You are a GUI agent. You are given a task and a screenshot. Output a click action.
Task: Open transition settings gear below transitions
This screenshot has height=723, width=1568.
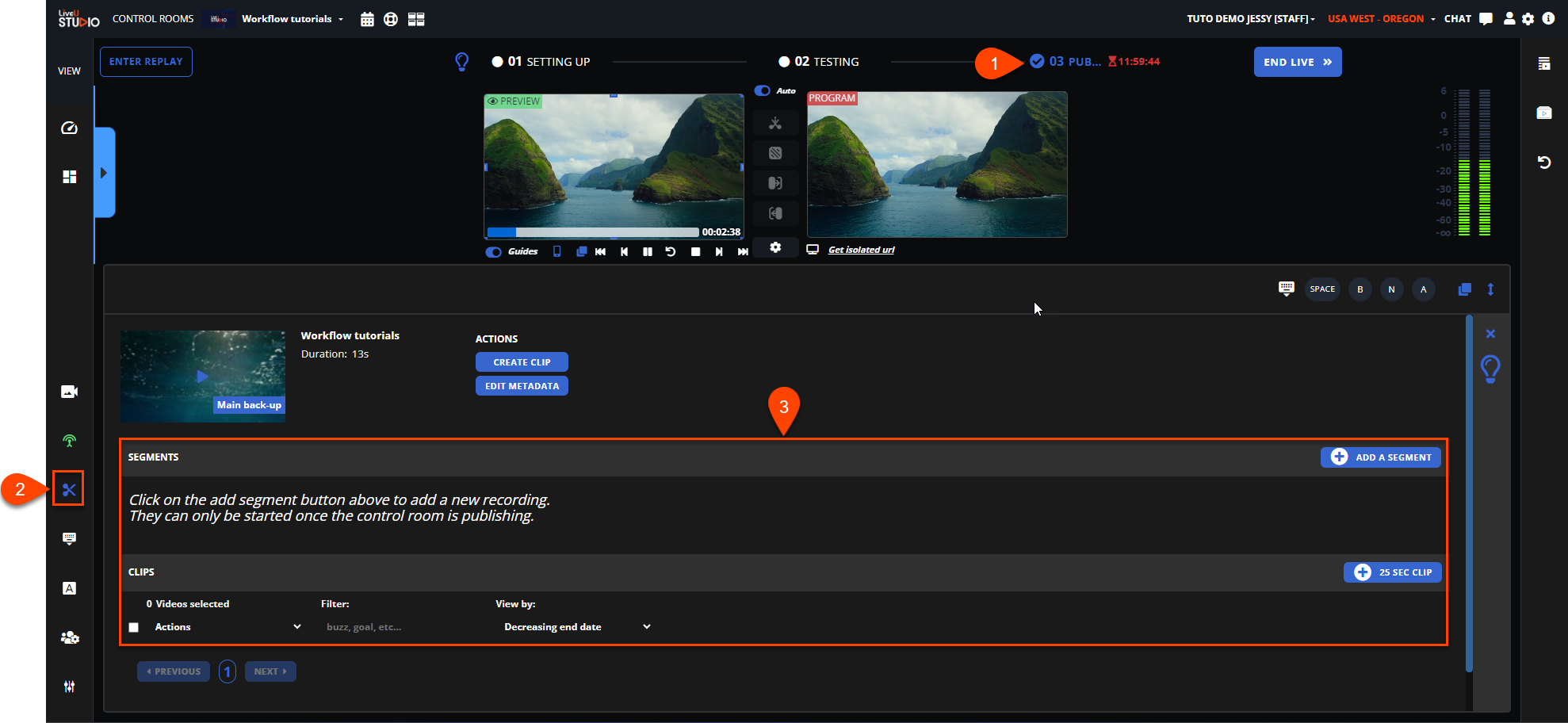coord(775,247)
